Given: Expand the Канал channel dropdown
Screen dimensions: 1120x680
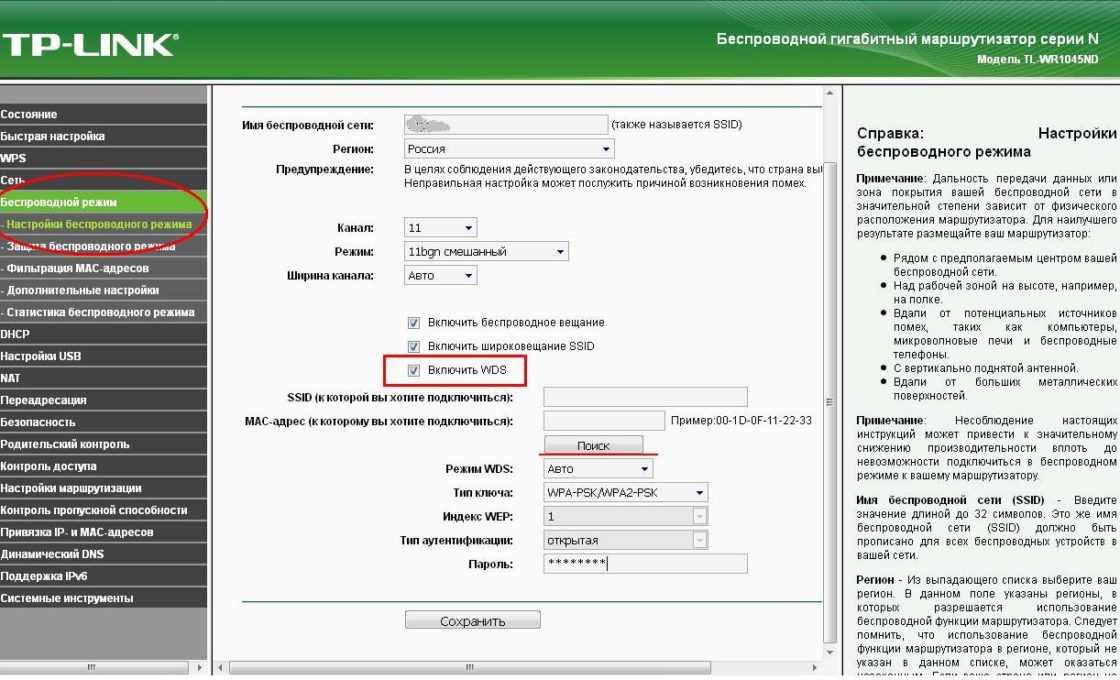Looking at the screenshot, I should pos(440,228).
